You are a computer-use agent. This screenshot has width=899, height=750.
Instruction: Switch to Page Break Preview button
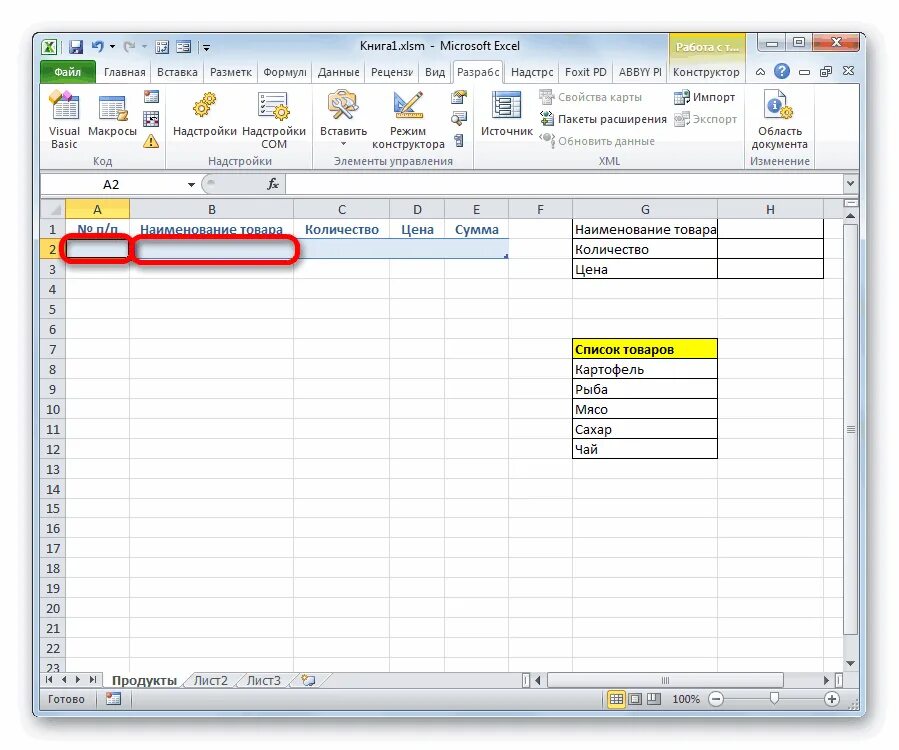click(x=654, y=699)
